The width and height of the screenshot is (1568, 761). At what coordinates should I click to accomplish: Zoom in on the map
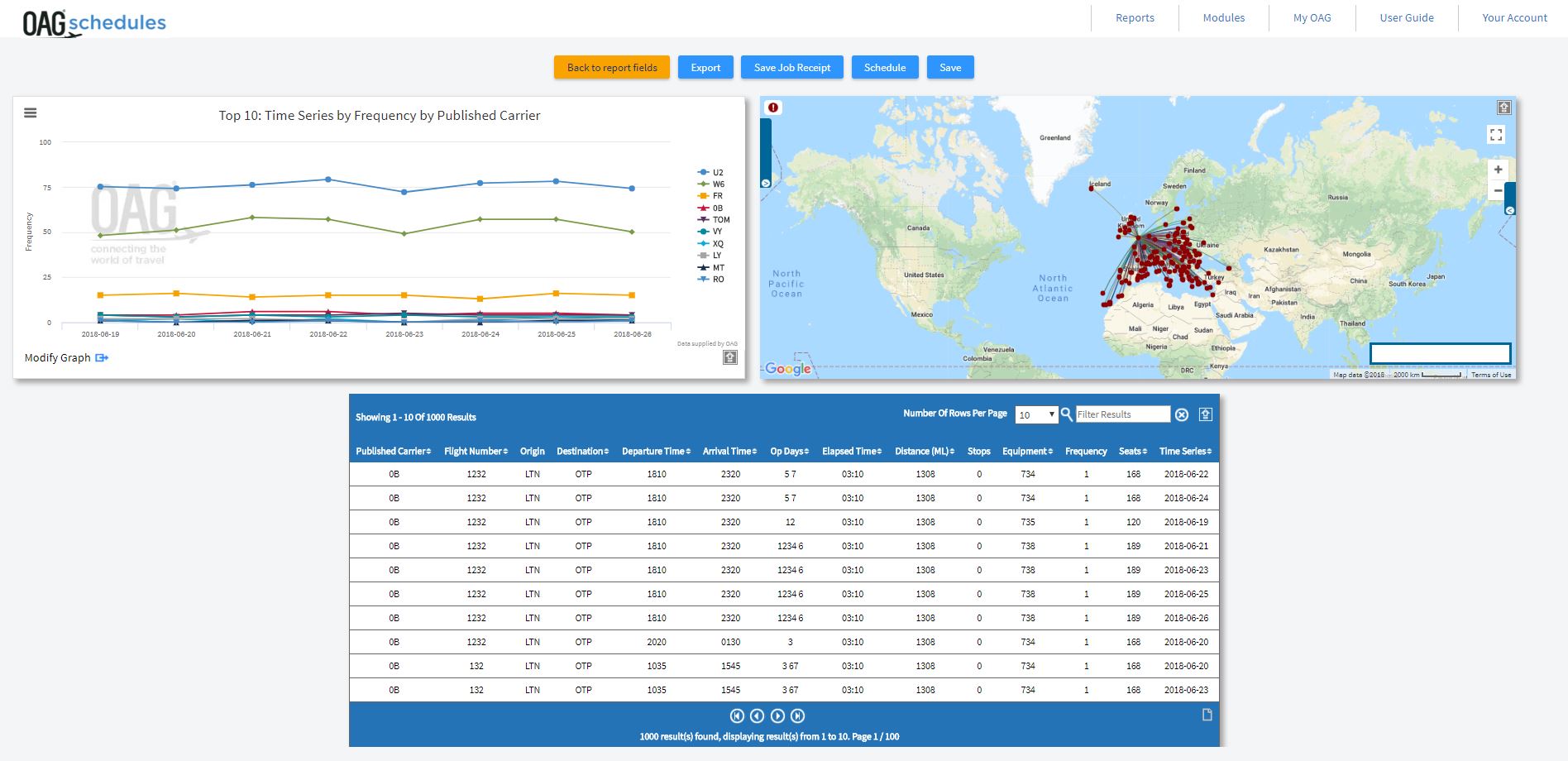[1498, 170]
